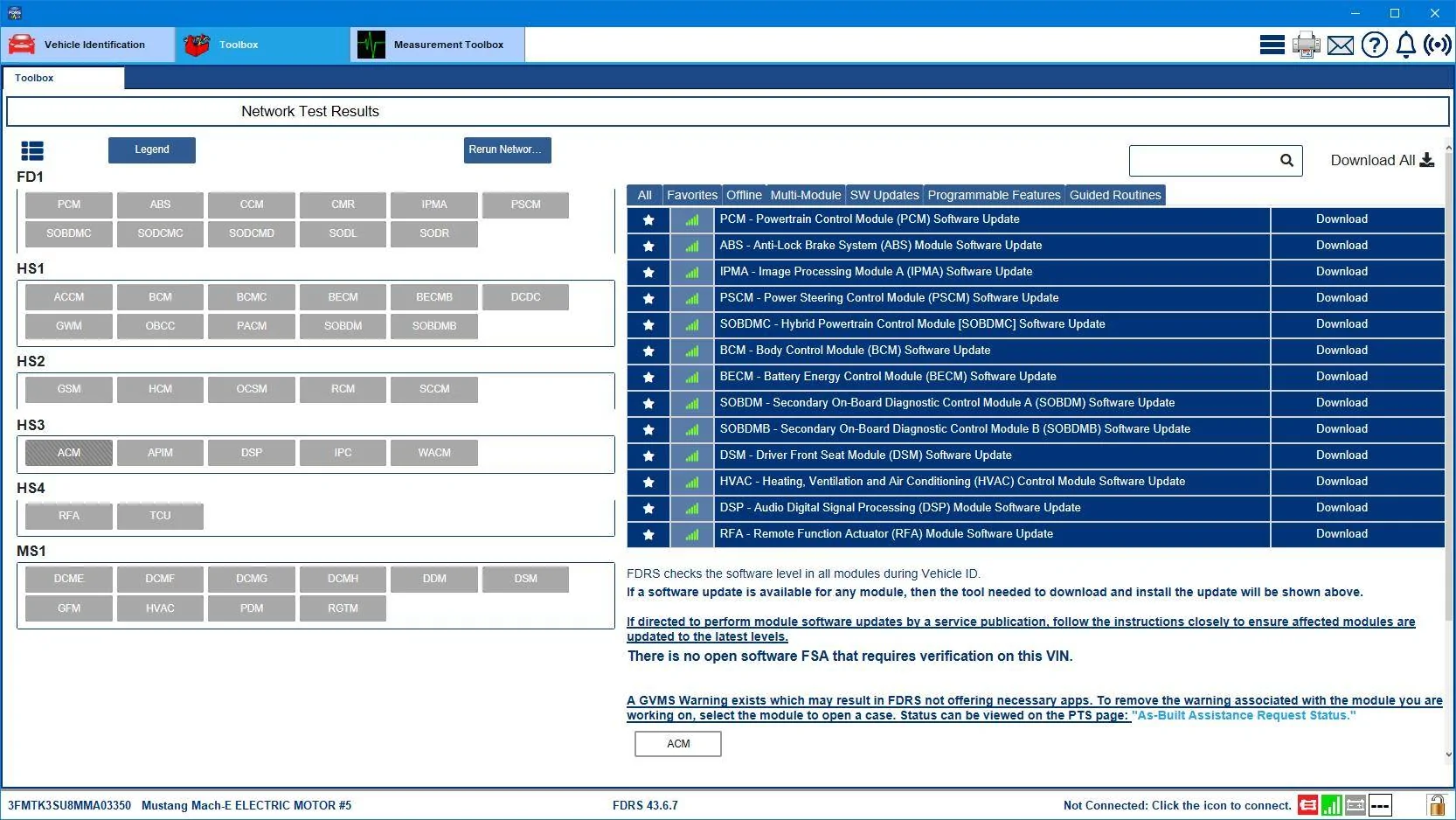Screen dimensions: 1456x820
Task: Select the top-level Toolbox tab with red toolbox
Action: pyautogui.click(x=262, y=45)
